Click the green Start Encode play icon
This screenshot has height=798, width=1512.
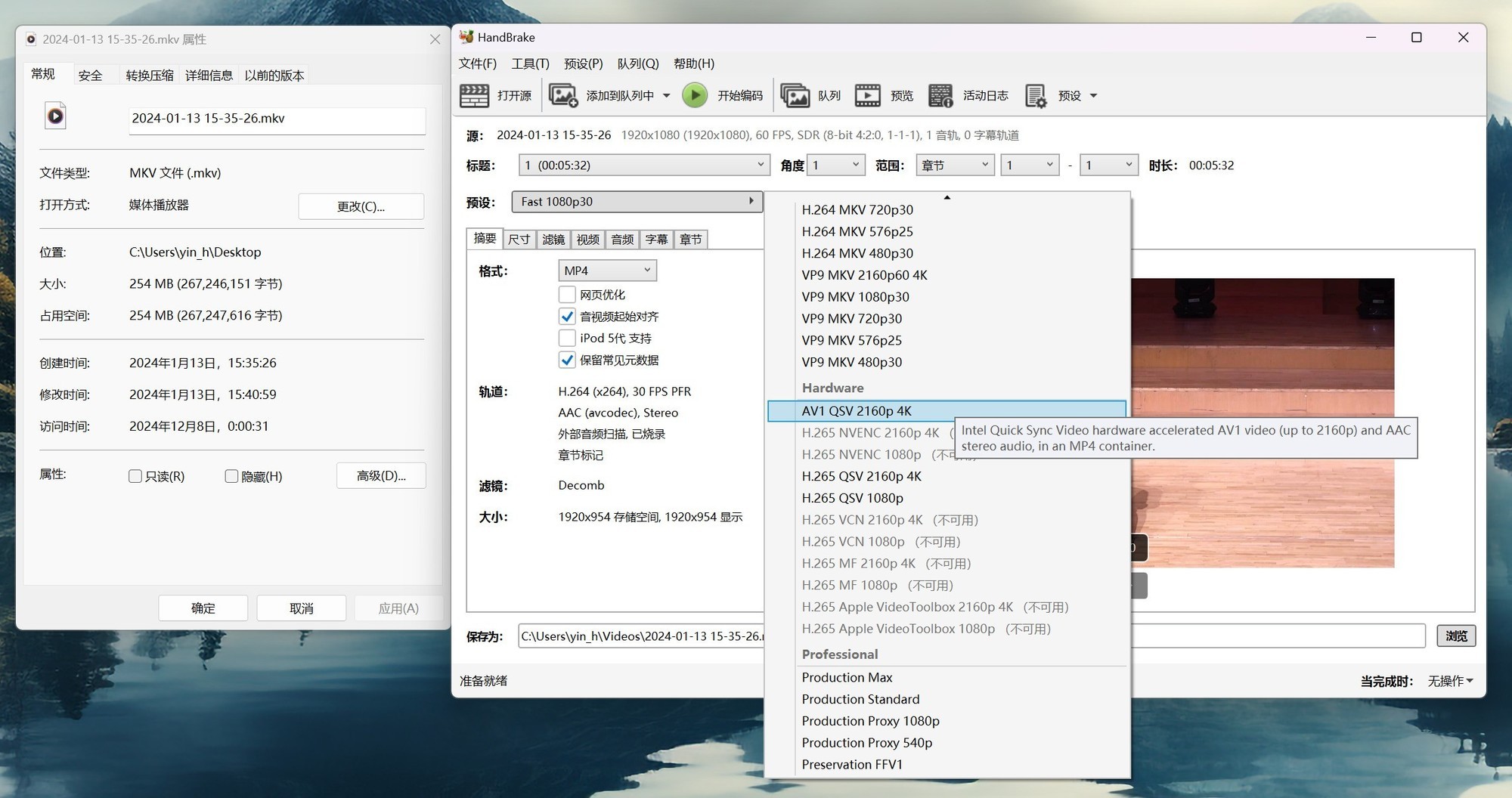point(695,95)
